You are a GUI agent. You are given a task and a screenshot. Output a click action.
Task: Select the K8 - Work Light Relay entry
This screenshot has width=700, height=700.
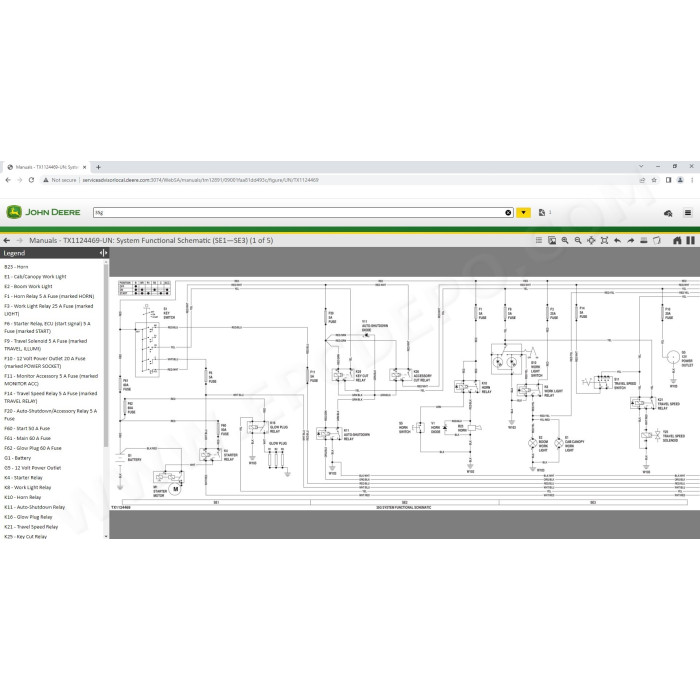[28, 487]
